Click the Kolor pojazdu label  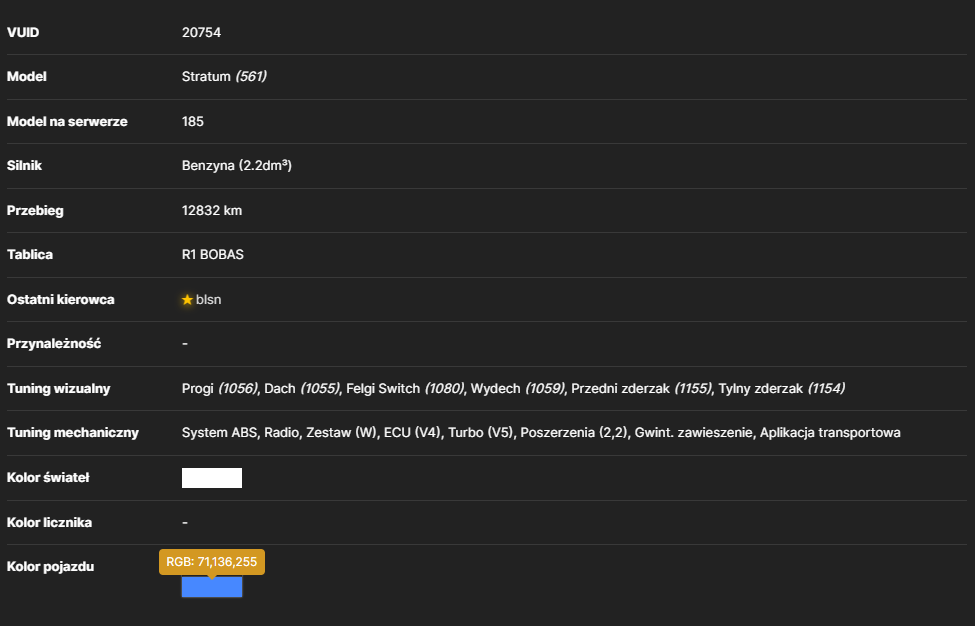point(50,567)
